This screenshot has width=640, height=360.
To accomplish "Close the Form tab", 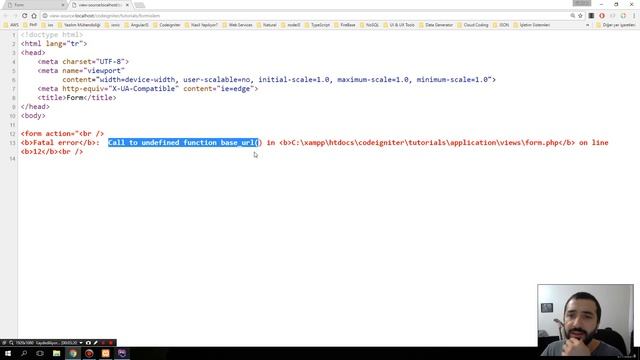I will click(63, 5).
